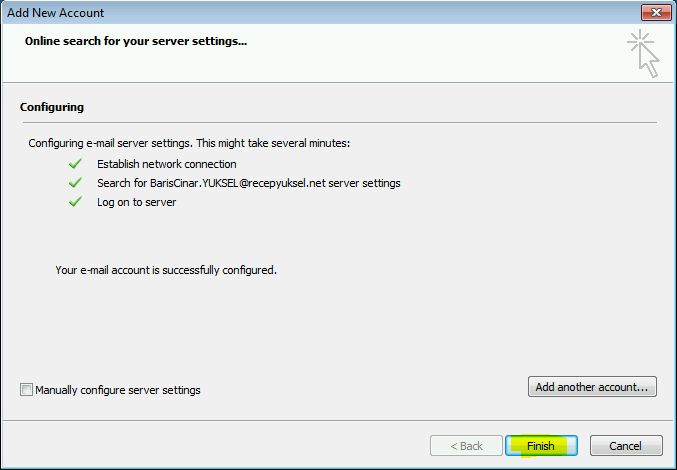Select the Log on to server step text

pos(136,202)
